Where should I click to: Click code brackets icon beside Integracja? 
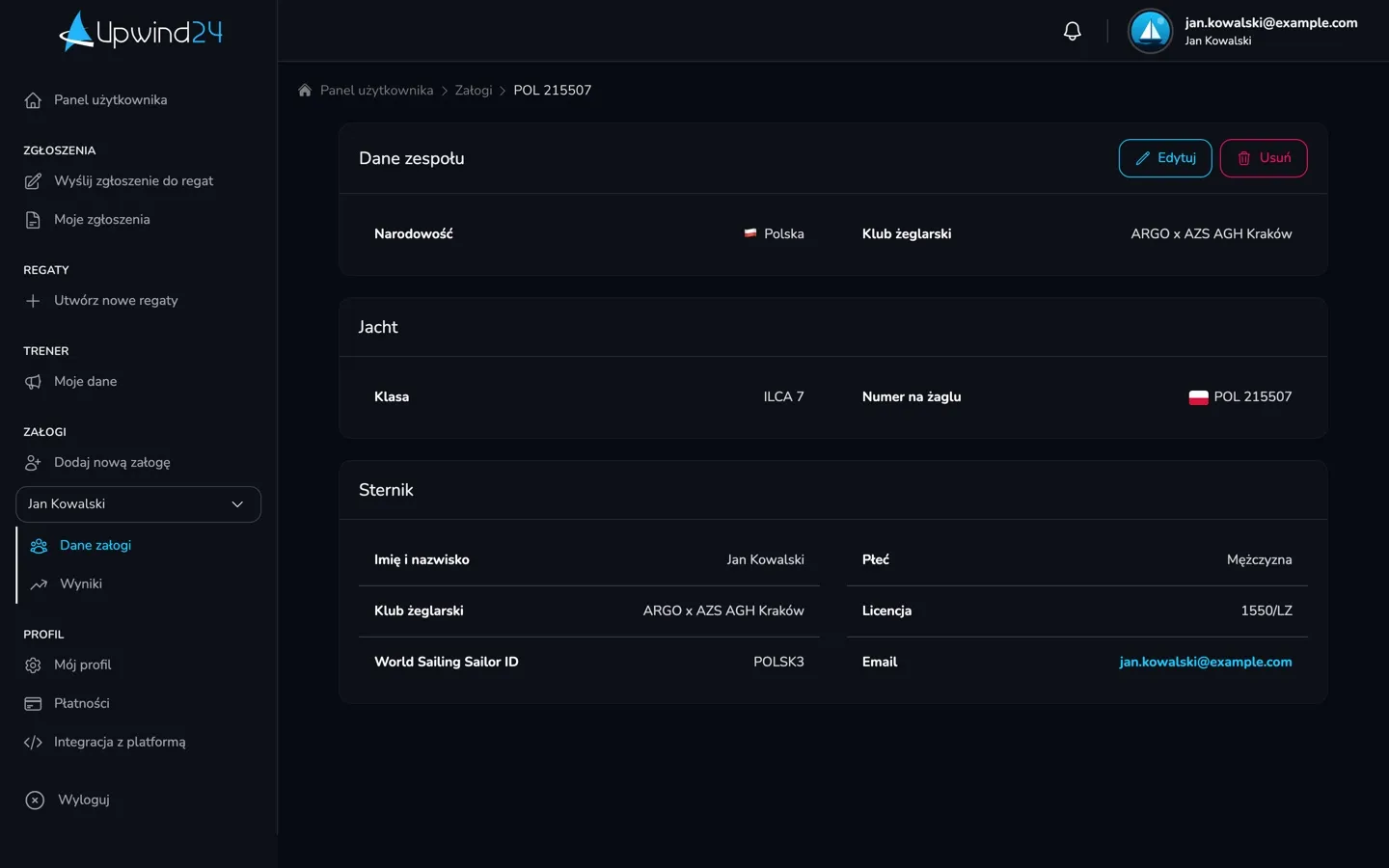coord(33,743)
